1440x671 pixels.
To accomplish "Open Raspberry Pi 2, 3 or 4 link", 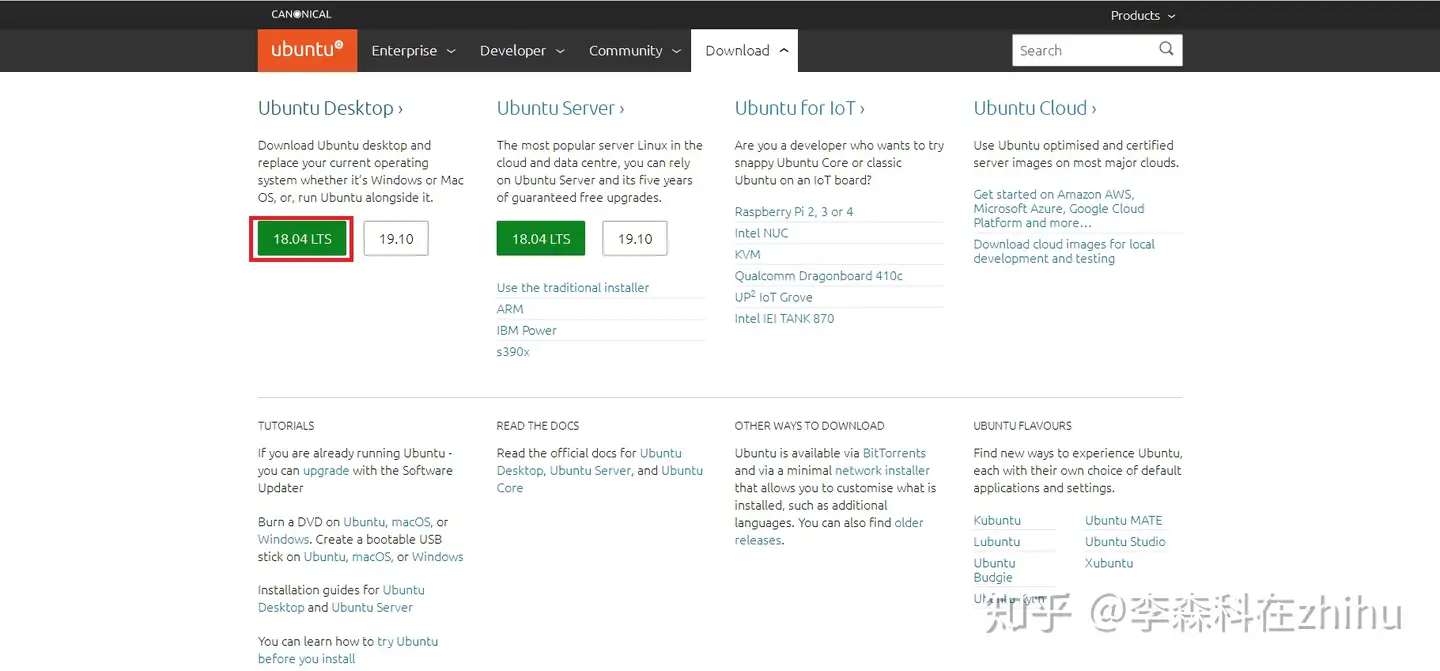I will (x=794, y=212).
